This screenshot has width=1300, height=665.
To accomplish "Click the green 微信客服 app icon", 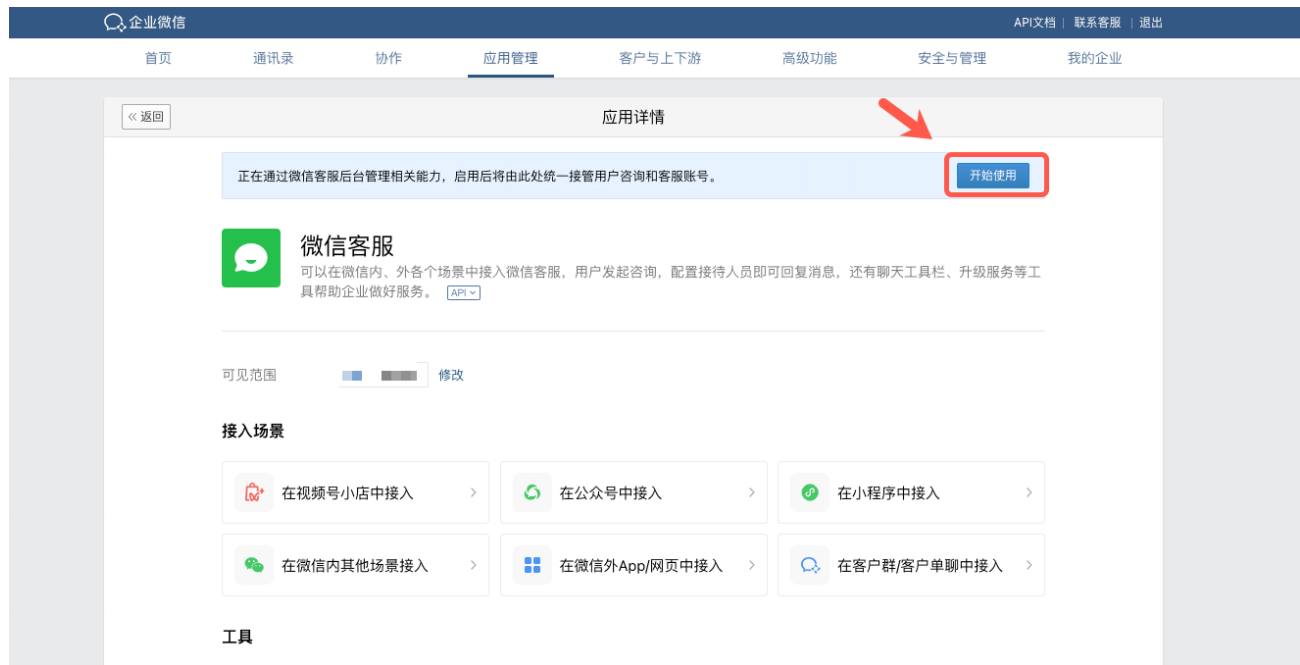I will click(x=251, y=258).
